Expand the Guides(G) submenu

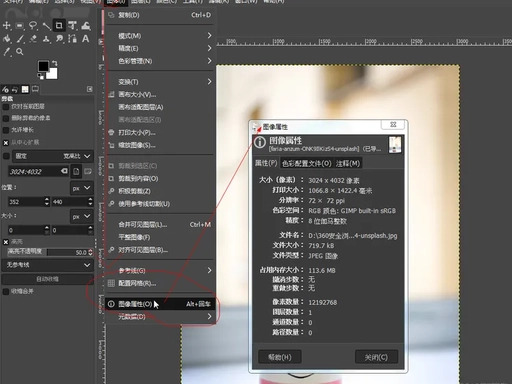[x=161, y=270]
